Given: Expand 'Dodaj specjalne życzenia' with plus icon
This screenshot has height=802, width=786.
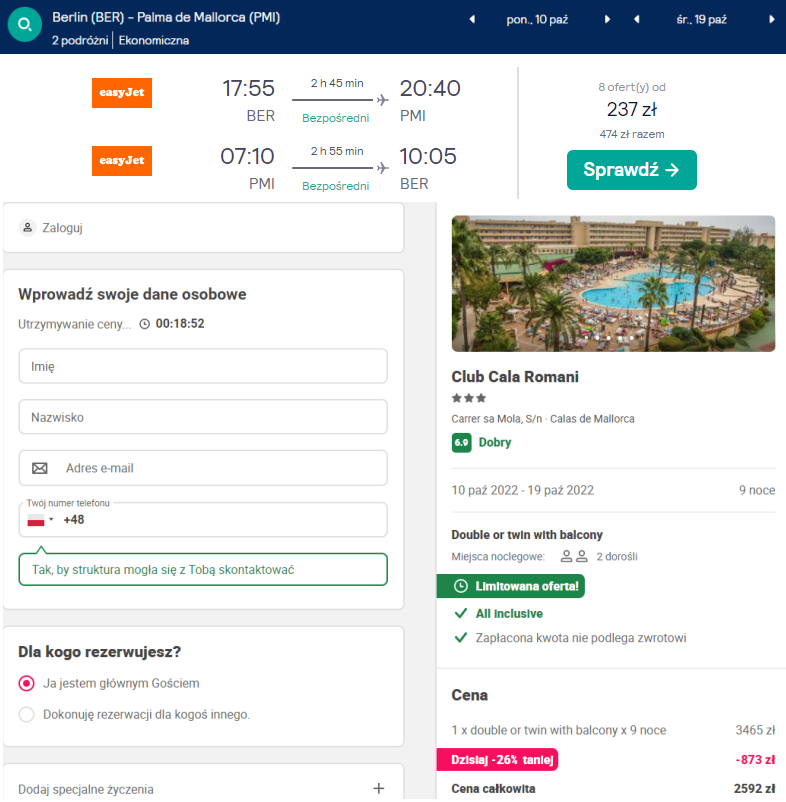Looking at the screenshot, I should tap(379, 789).
